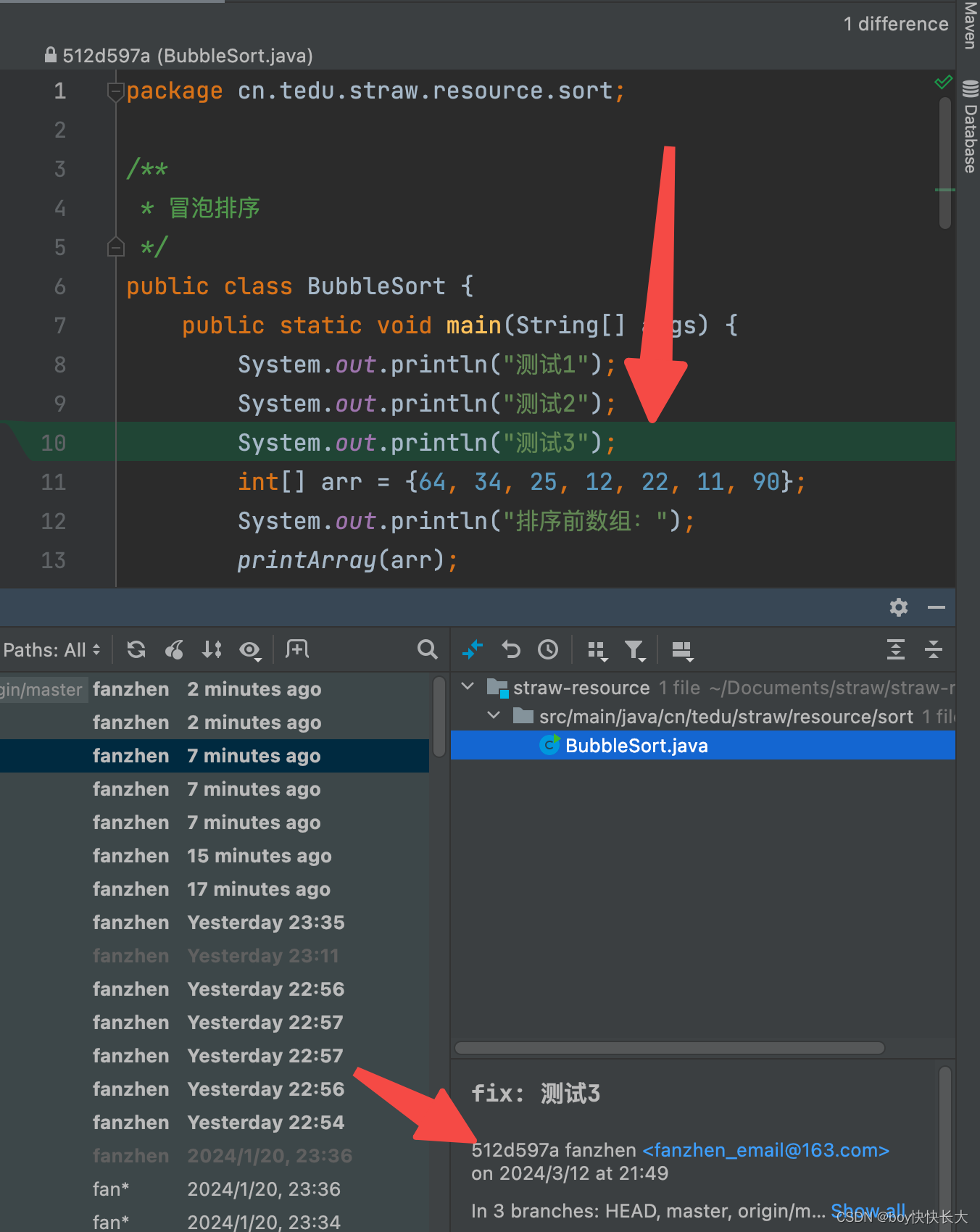Click the log search magnifier icon
Image resolution: width=980 pixels, height=1232 pixels.
(x=428, y=649)
